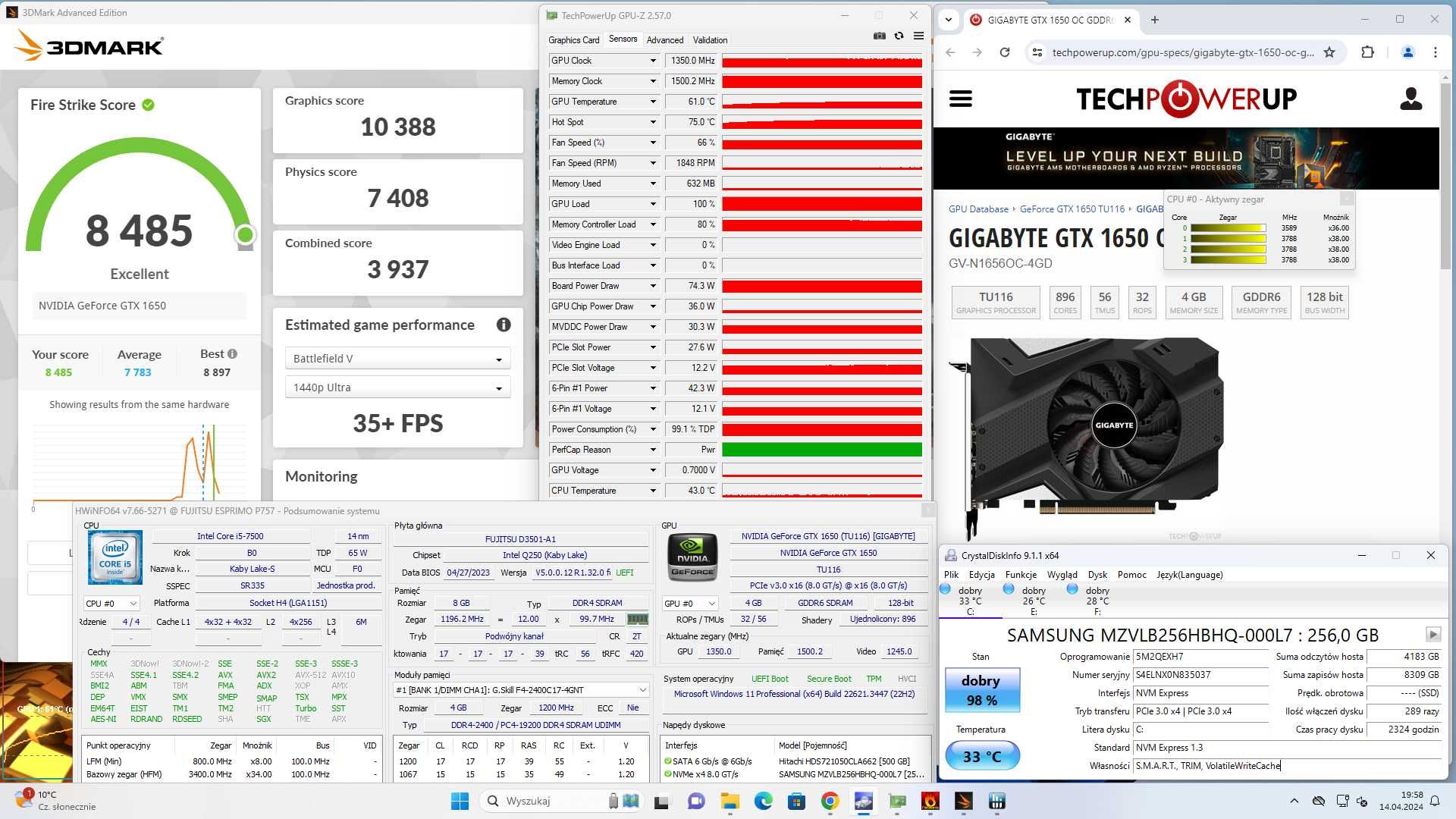
Task: Expand the PerfCap Reason sensor dropdown
Action: tap(653, 450)
